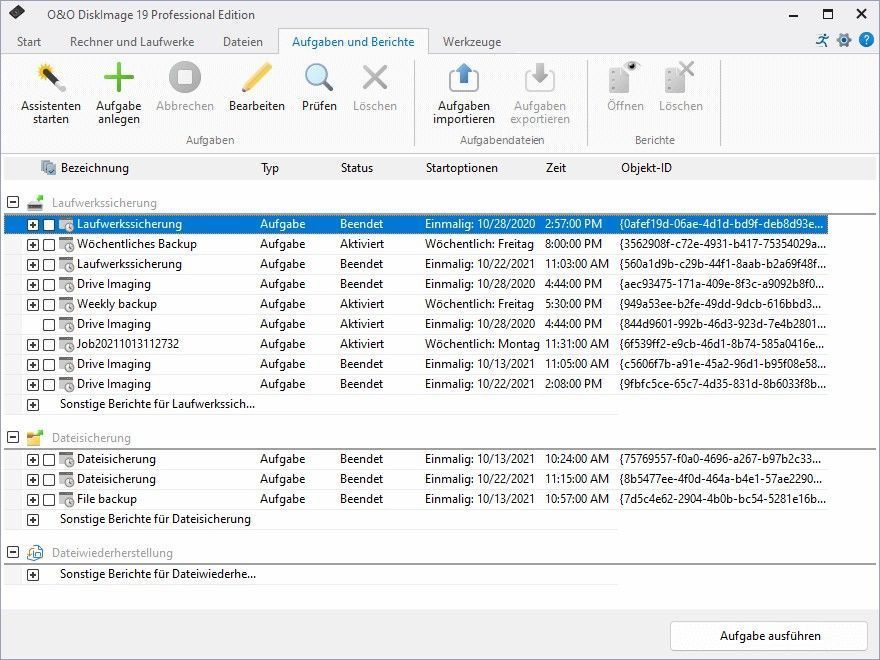Click the Abbrechen stop icon
The height and width of the screenshot is (660, 880).
185,77
